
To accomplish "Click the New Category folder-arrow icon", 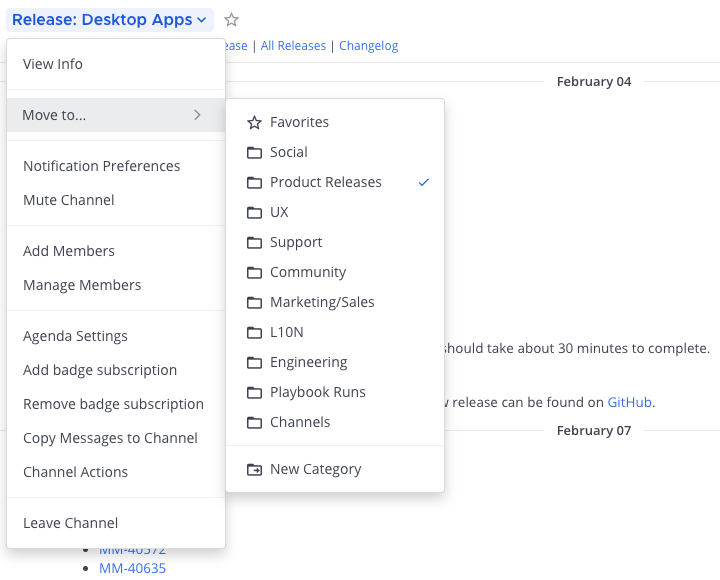I will [x=254, y=469].
